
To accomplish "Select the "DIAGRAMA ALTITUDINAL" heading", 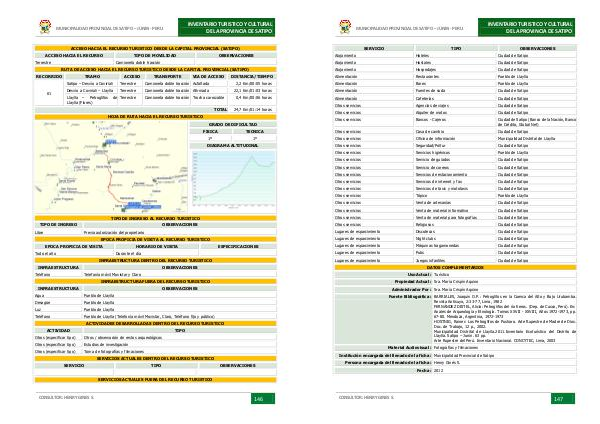I will pos(233,146).
